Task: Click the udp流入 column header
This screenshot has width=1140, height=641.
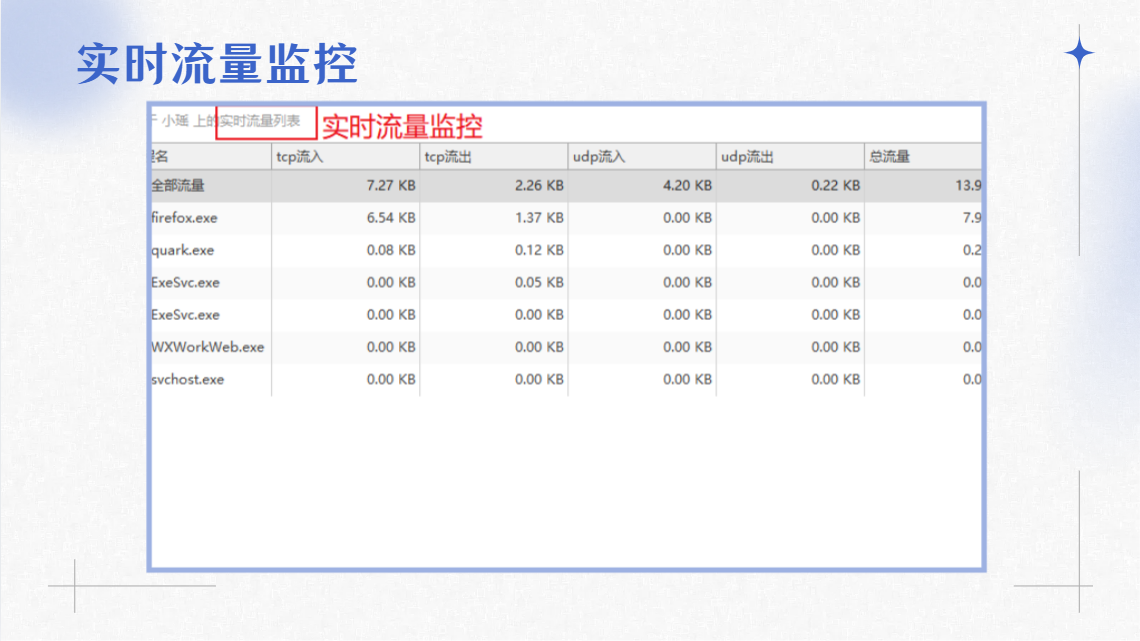Action: [642, 156]
